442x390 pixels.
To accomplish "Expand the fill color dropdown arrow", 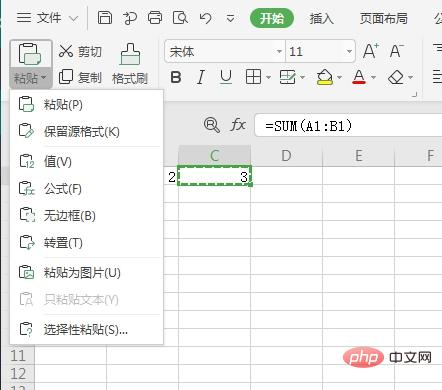I will [339, 78].
